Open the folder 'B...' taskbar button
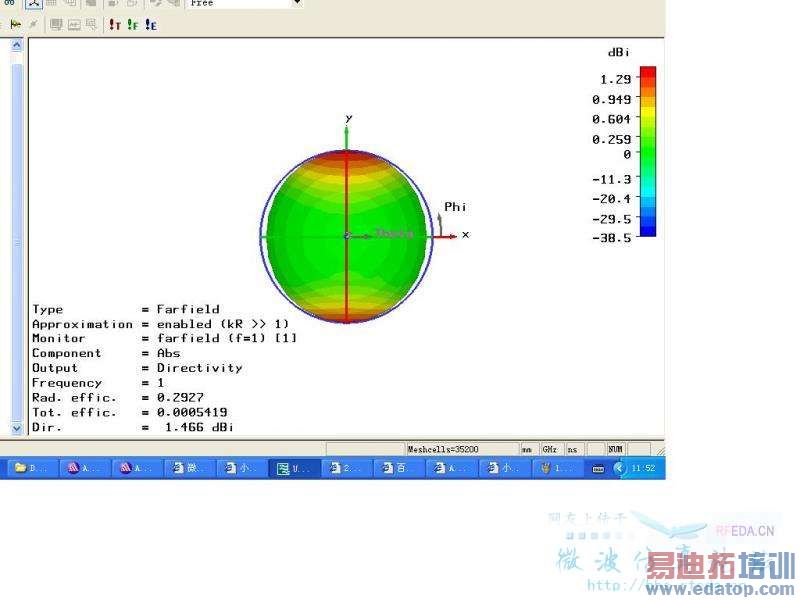 (30, 468)
